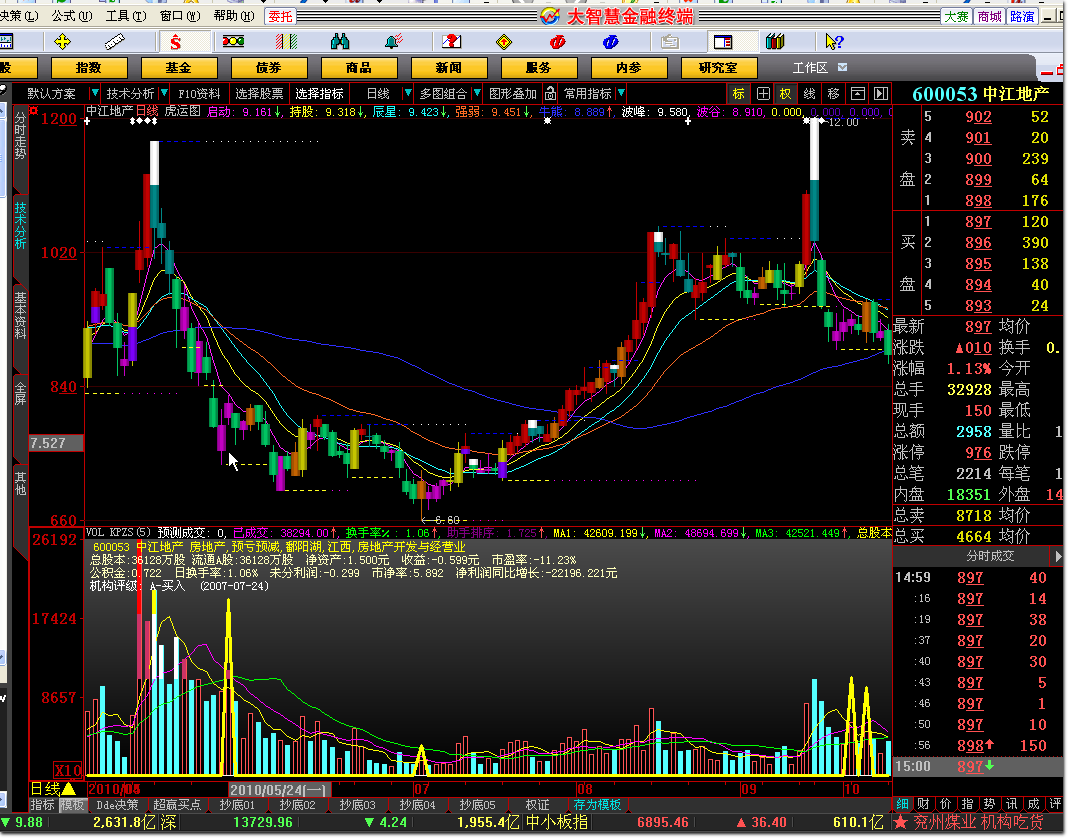Click the ruler measurement toolbar icon
Image resolution: width=1069 pixels, height=838 pixels.
click(x=118, y=42)
